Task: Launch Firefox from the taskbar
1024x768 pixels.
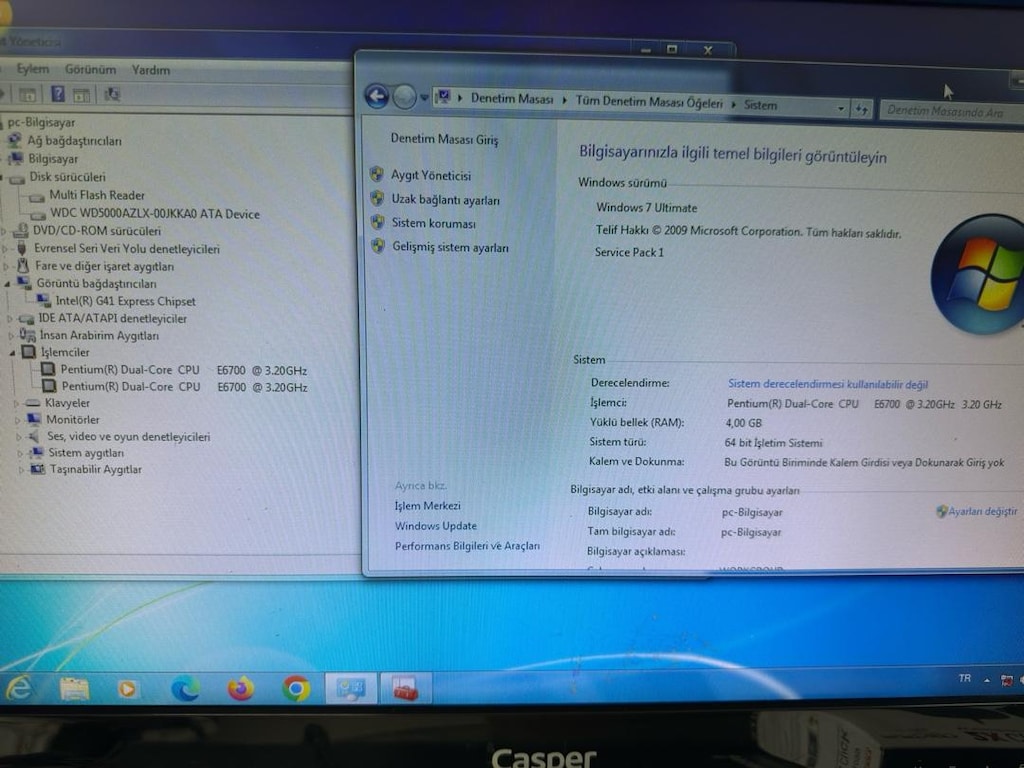Action: point(241,689)
